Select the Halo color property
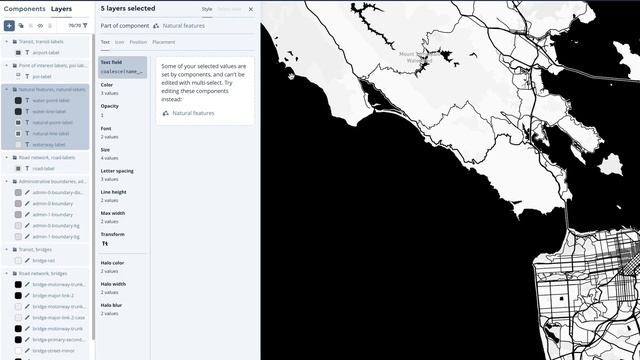640x360 pixels. (x=122, y=267)
